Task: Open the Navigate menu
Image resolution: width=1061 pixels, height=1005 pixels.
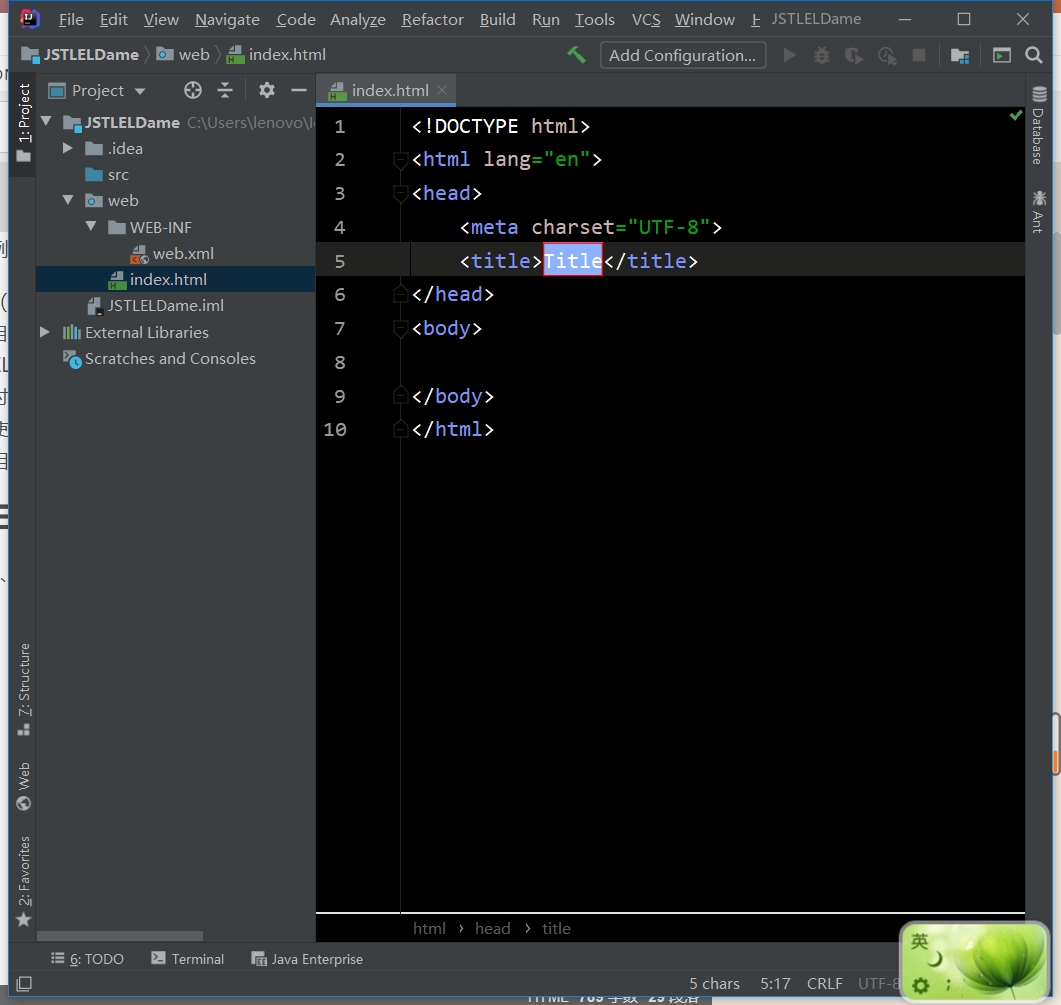Action: coord(227,20)
